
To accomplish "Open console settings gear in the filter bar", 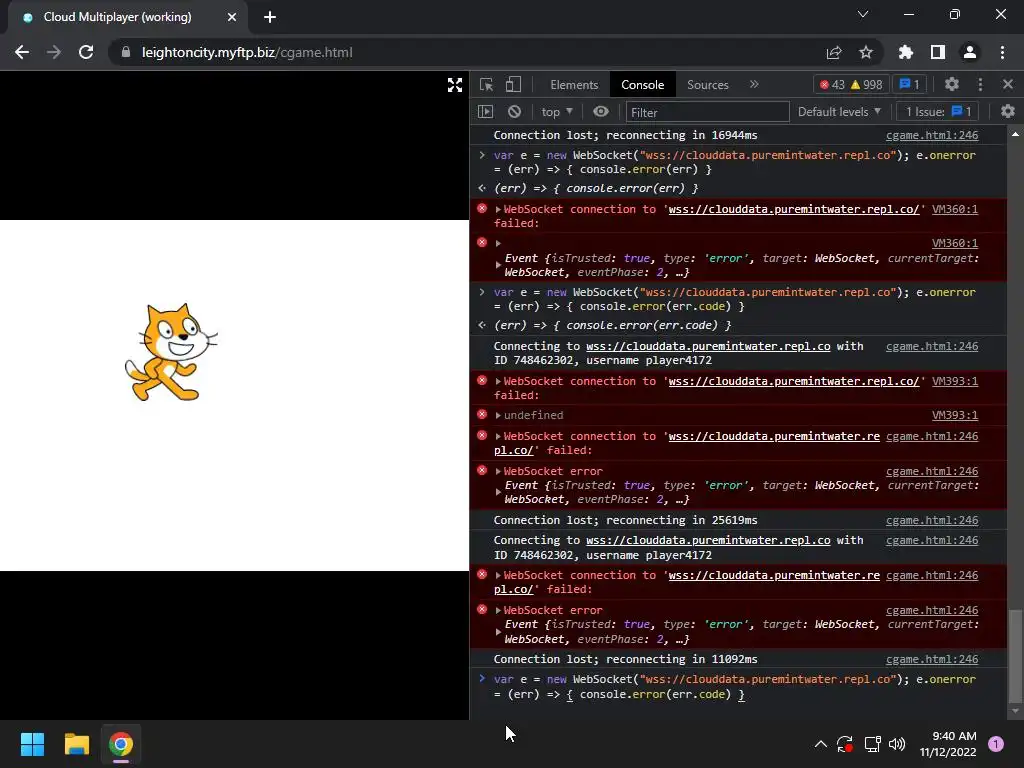I will pos(1008,112).
